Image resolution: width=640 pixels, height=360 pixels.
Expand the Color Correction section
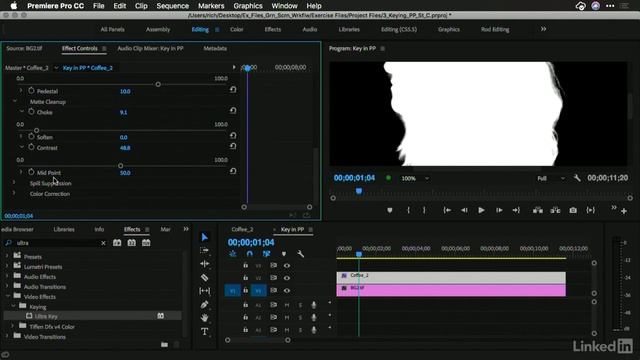[x=14, y=193]
